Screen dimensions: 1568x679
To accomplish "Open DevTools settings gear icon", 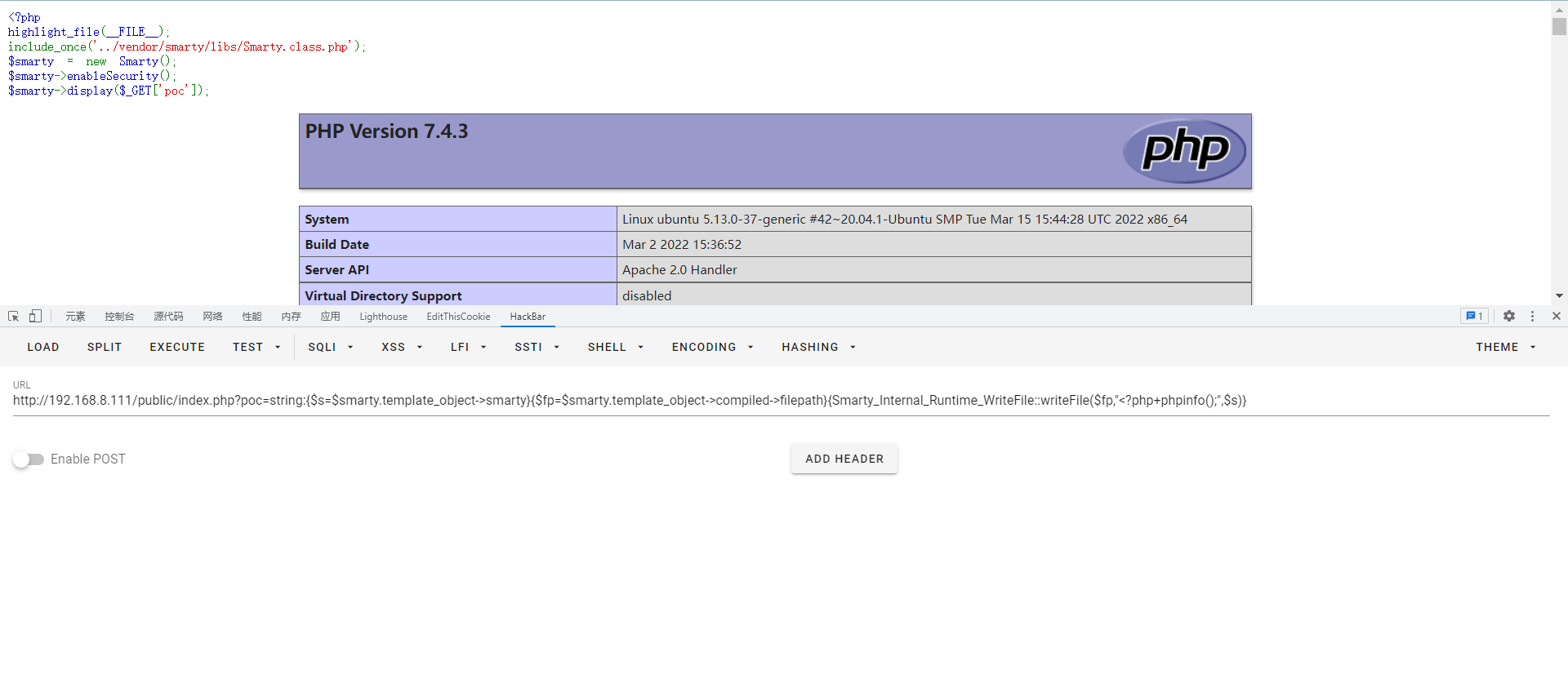I will pyautogui.click(x=1509, y=317).
